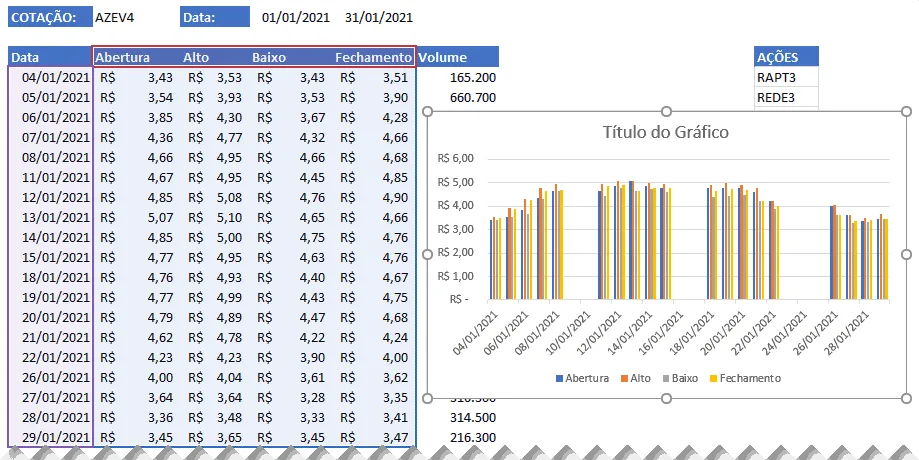Select the Fechamento column header
The height and width of the screenshot is (460, 919).
(x=373, y=57)
